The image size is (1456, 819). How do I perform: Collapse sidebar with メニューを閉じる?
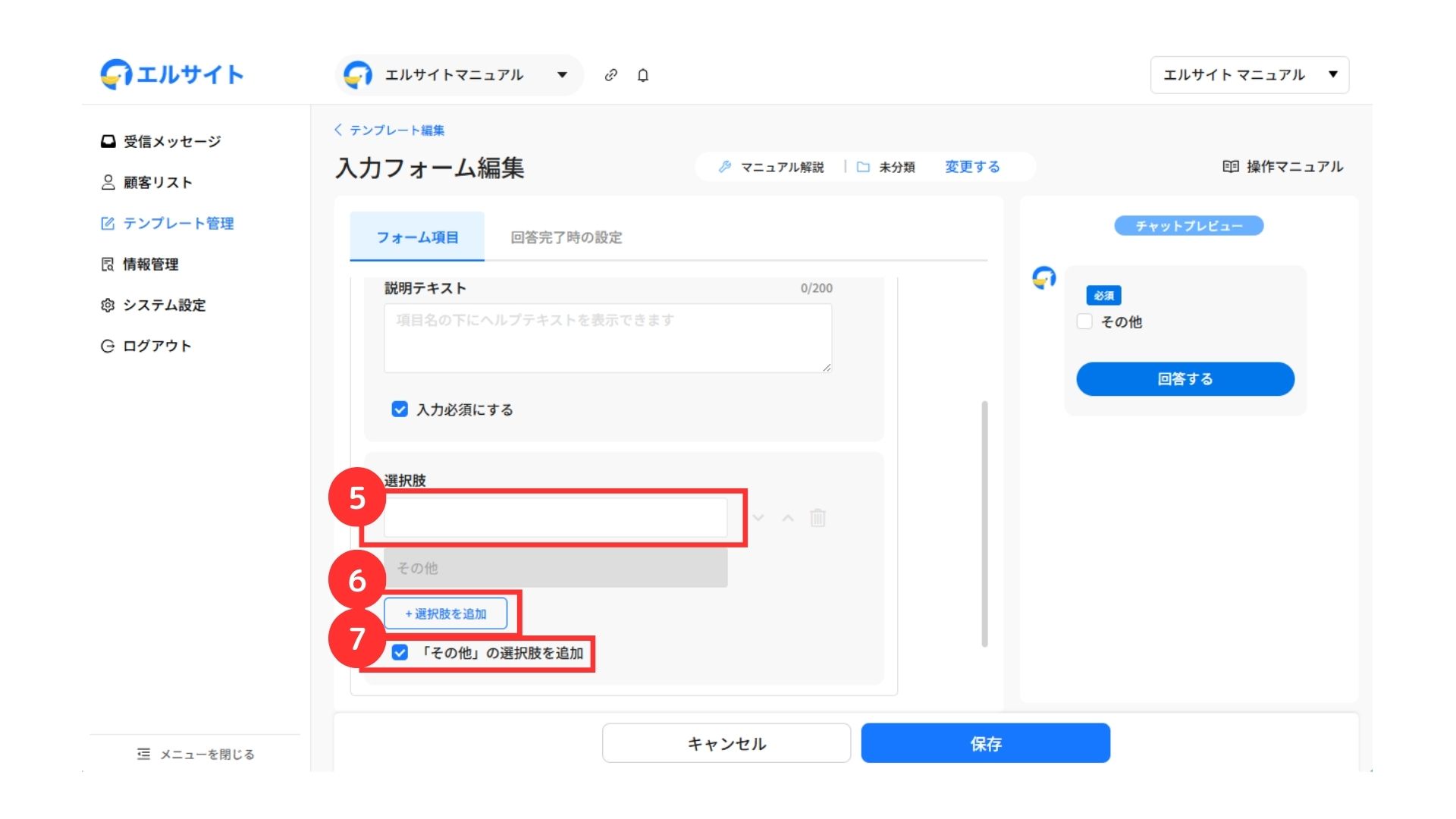[x=196, y=754]
